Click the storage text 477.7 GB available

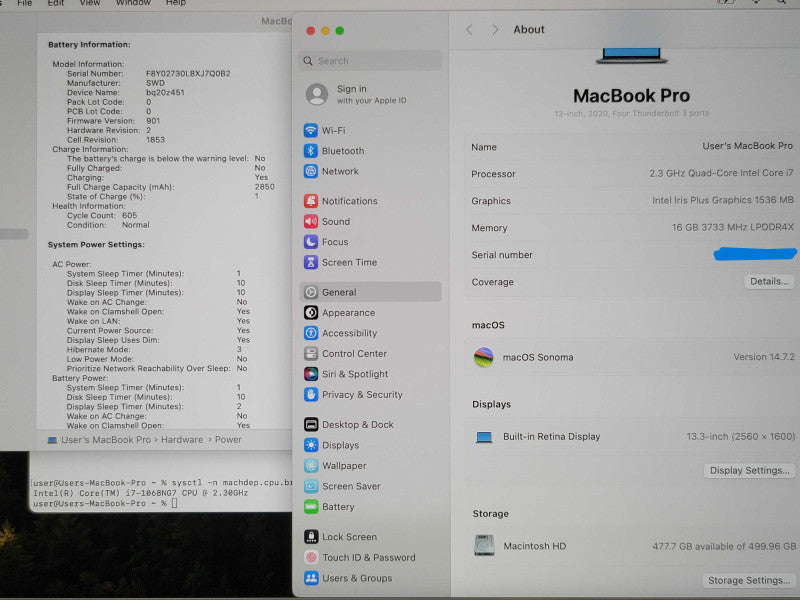coord(724,546)
